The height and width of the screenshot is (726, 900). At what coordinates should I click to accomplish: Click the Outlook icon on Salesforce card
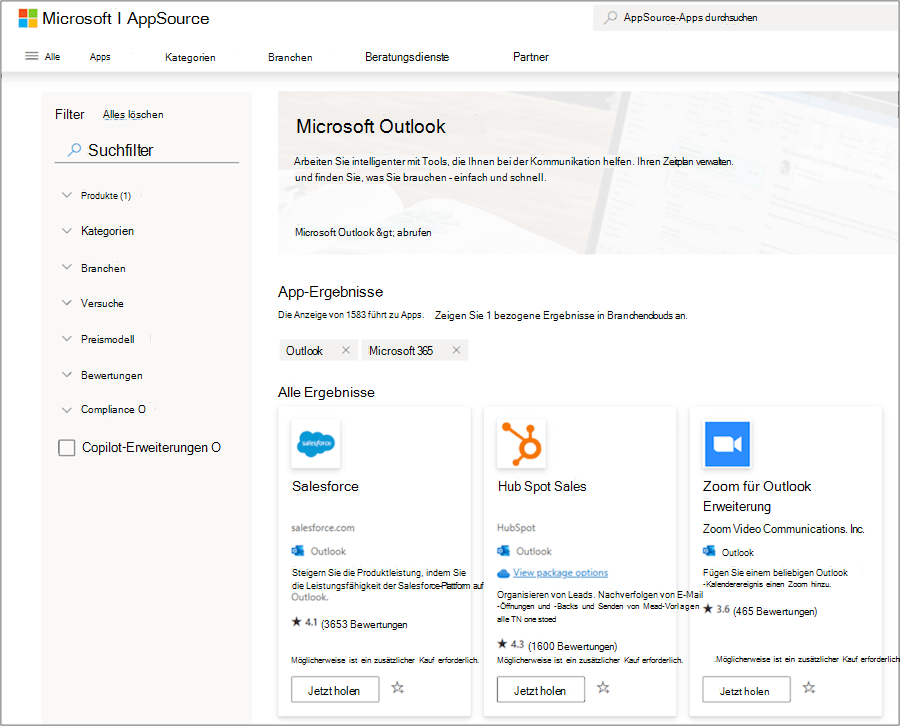pos(297,551)
